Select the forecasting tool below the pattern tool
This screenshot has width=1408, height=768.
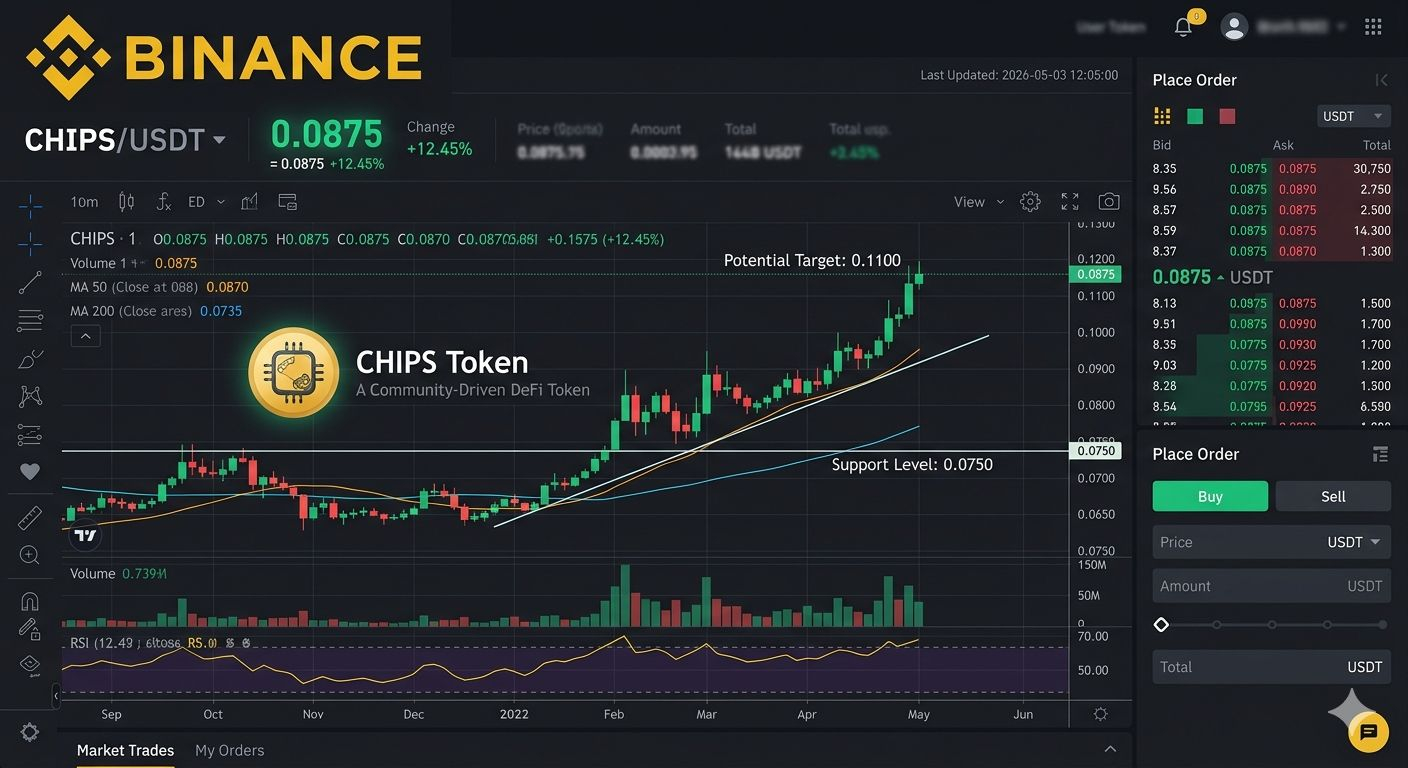[30, 435]
